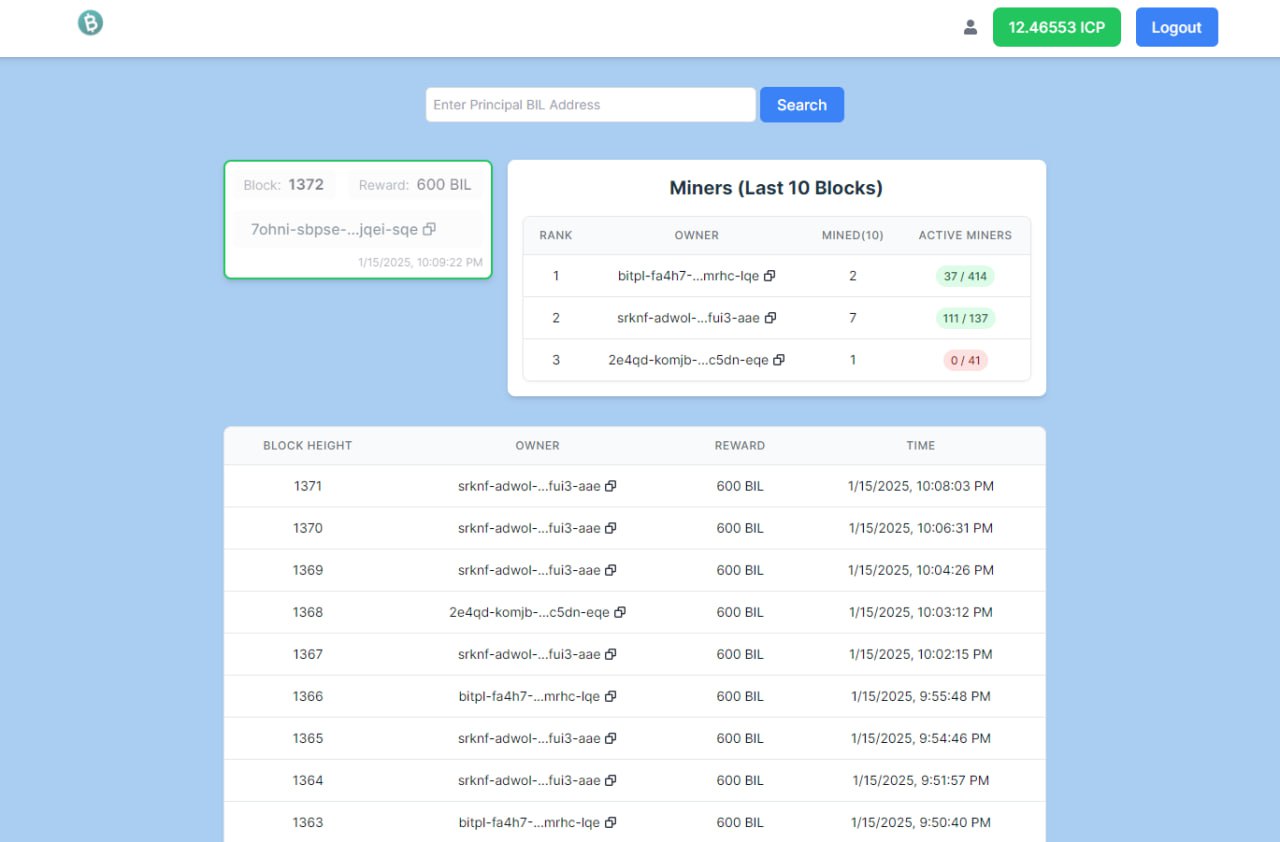Click the 0 / 41 active miners badge

point(965,360)
